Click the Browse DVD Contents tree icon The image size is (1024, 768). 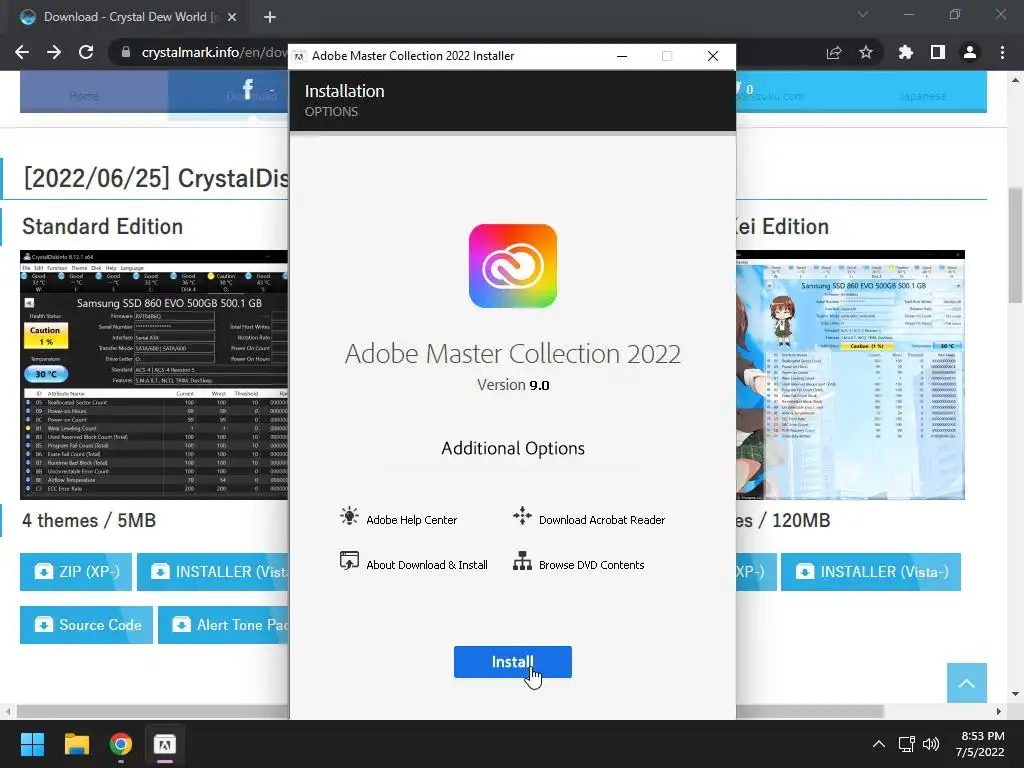click(522, 561)
